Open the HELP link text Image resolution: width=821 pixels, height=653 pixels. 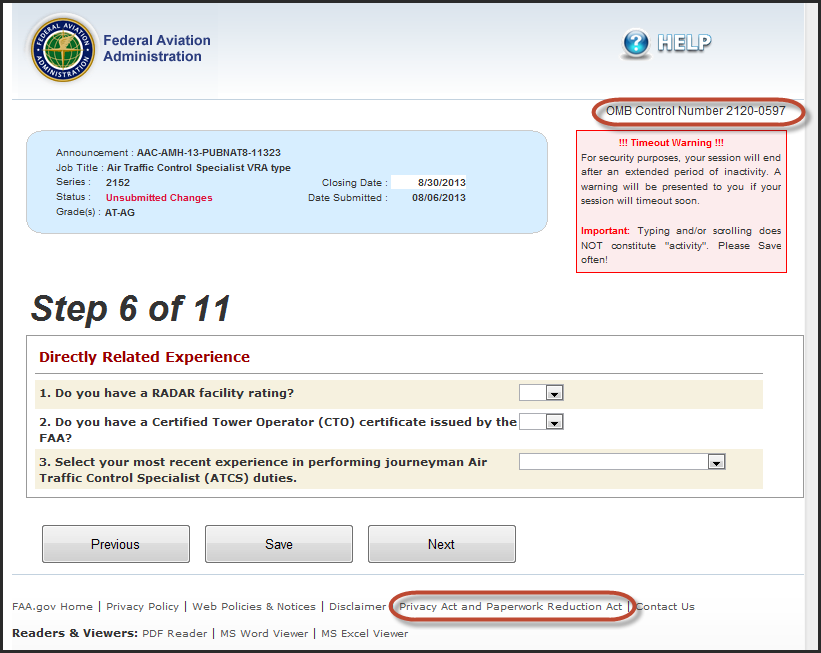(x=684, y=42)
